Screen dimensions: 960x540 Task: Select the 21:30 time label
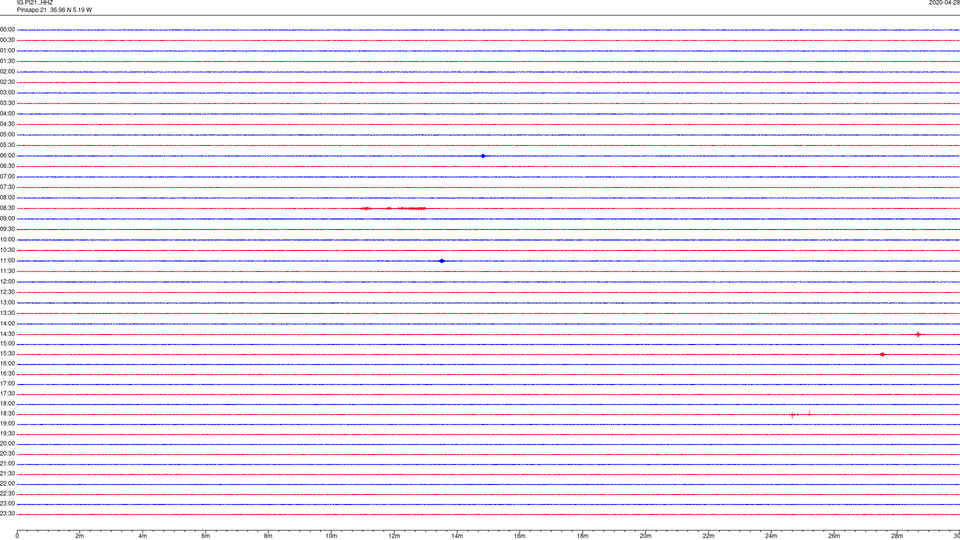point(7,474)
